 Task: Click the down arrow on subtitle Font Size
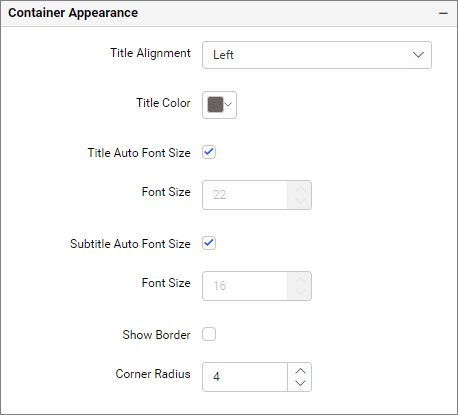tap(300, 292)
